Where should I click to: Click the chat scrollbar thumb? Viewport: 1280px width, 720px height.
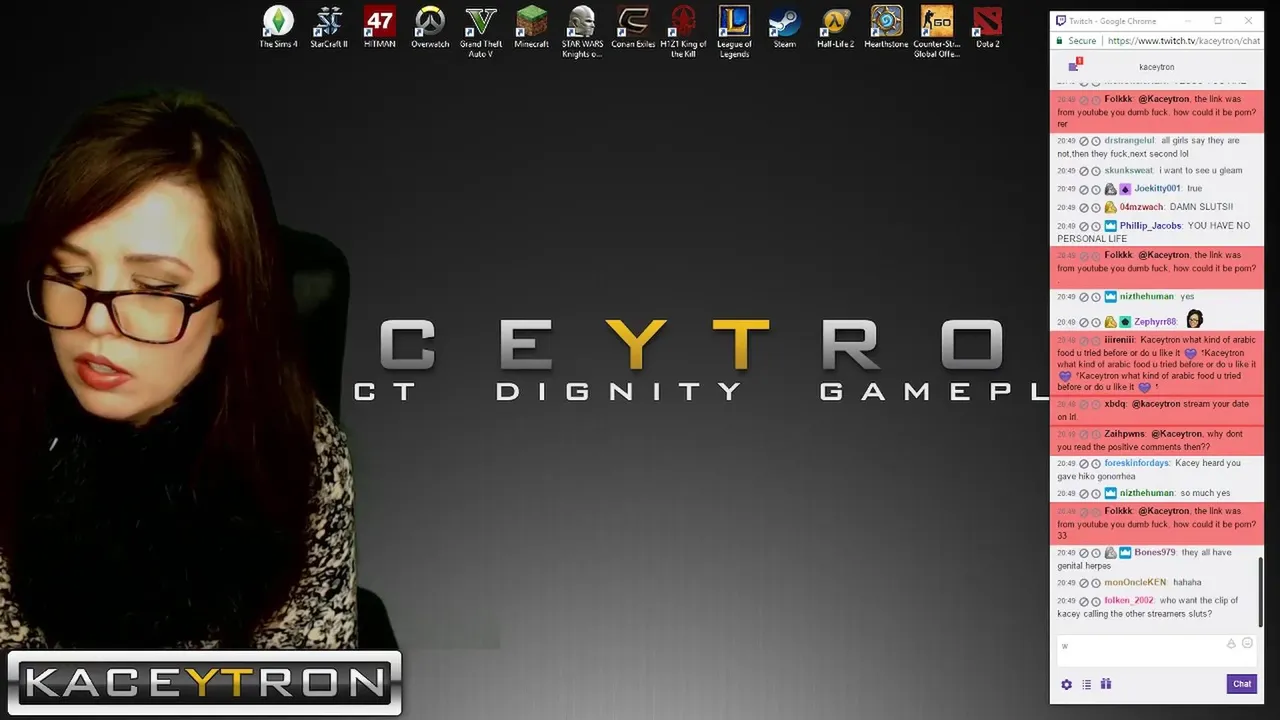pos(1261,592)
